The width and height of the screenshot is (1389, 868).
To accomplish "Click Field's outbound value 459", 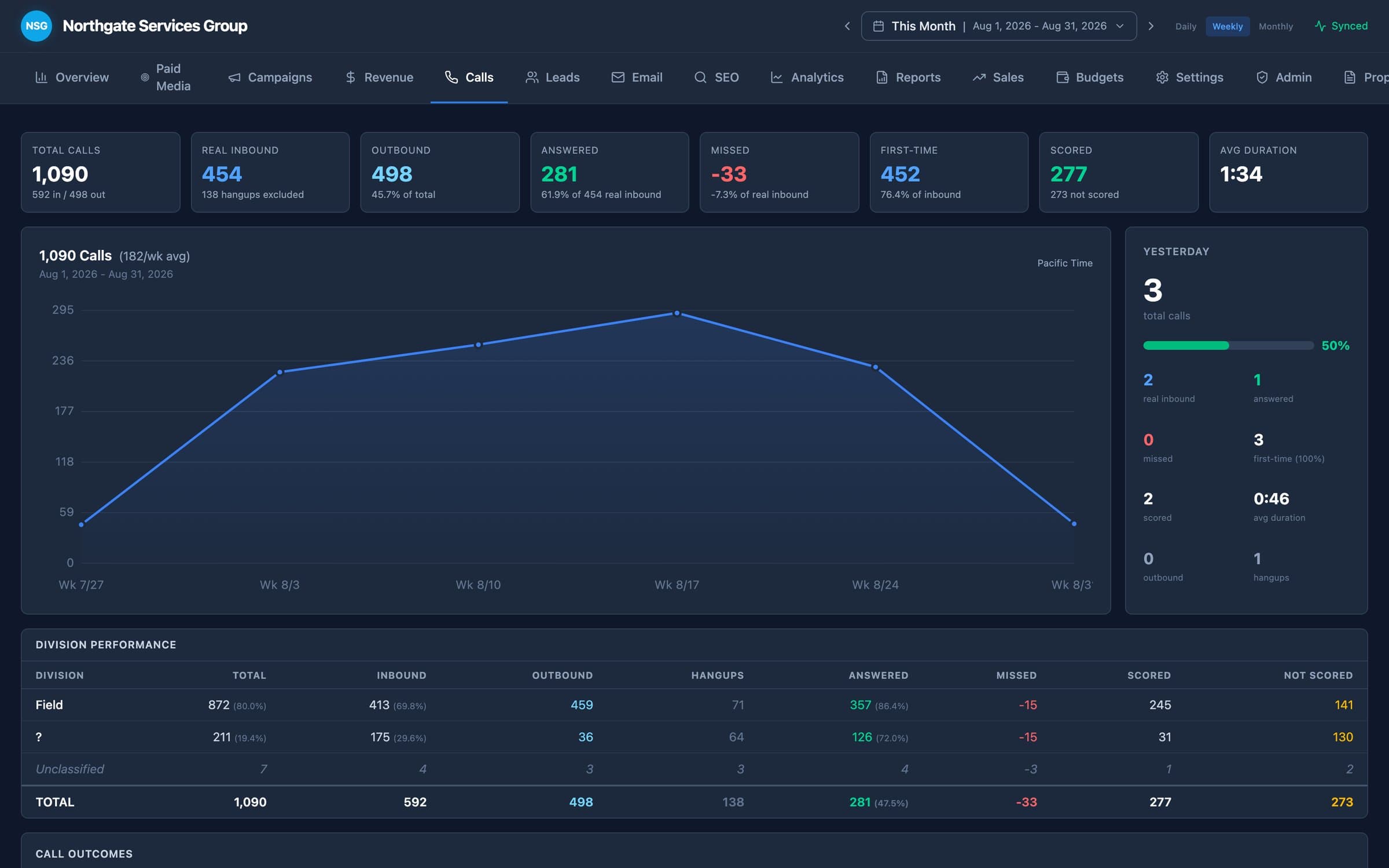I will tap(582, 705).
